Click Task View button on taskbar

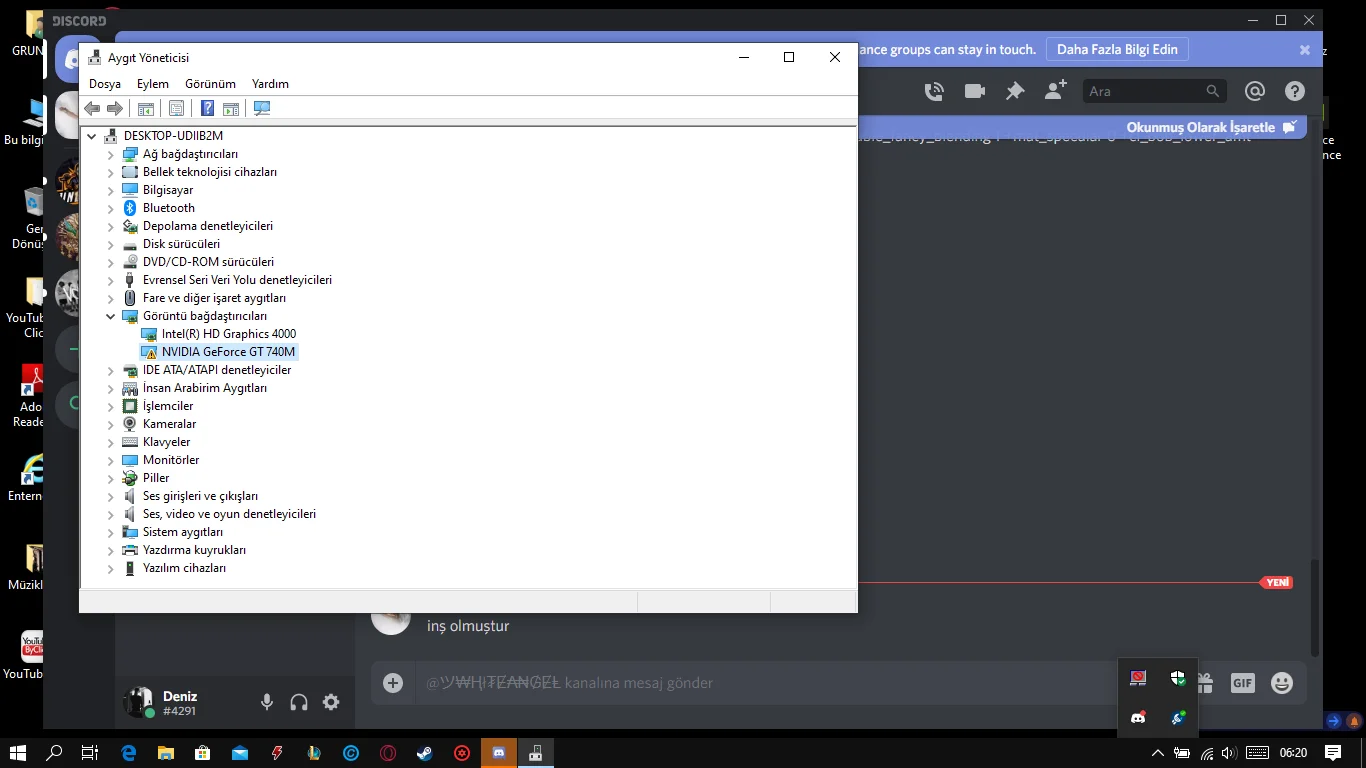pos(90,753)
